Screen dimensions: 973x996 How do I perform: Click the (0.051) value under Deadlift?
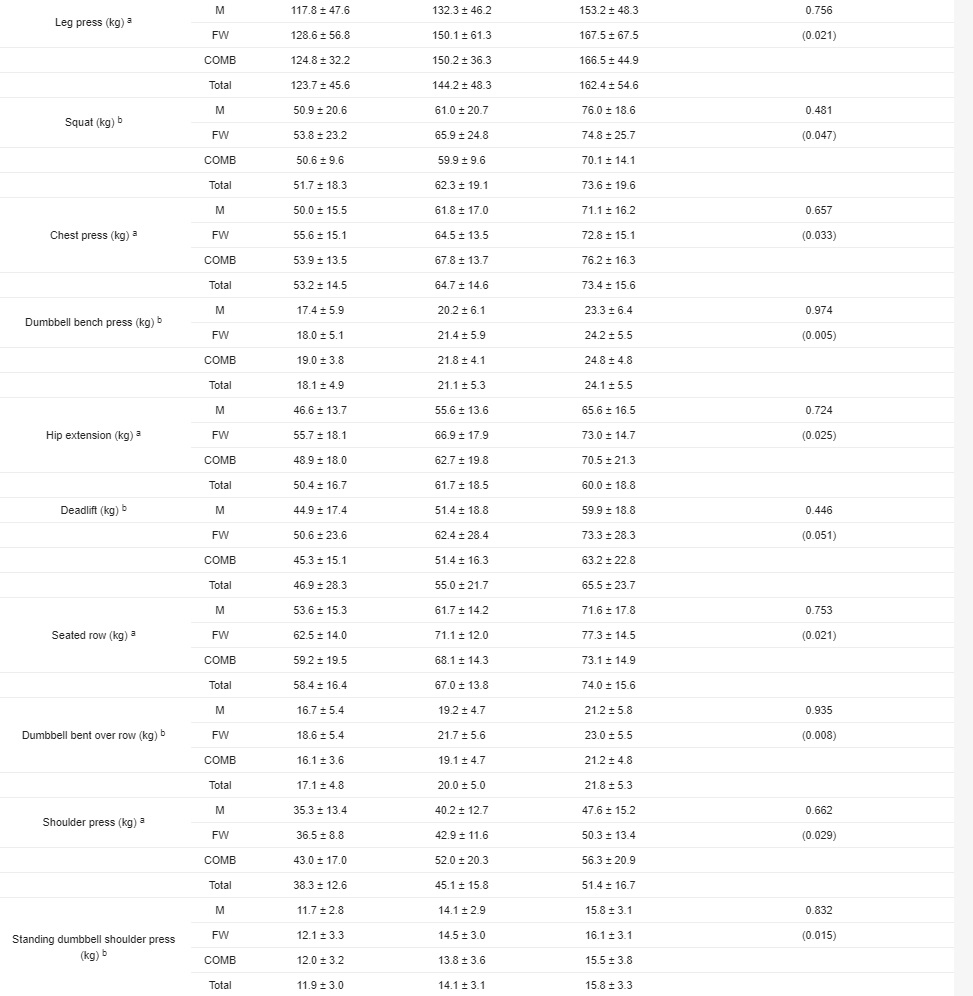[x=818, y=535]
